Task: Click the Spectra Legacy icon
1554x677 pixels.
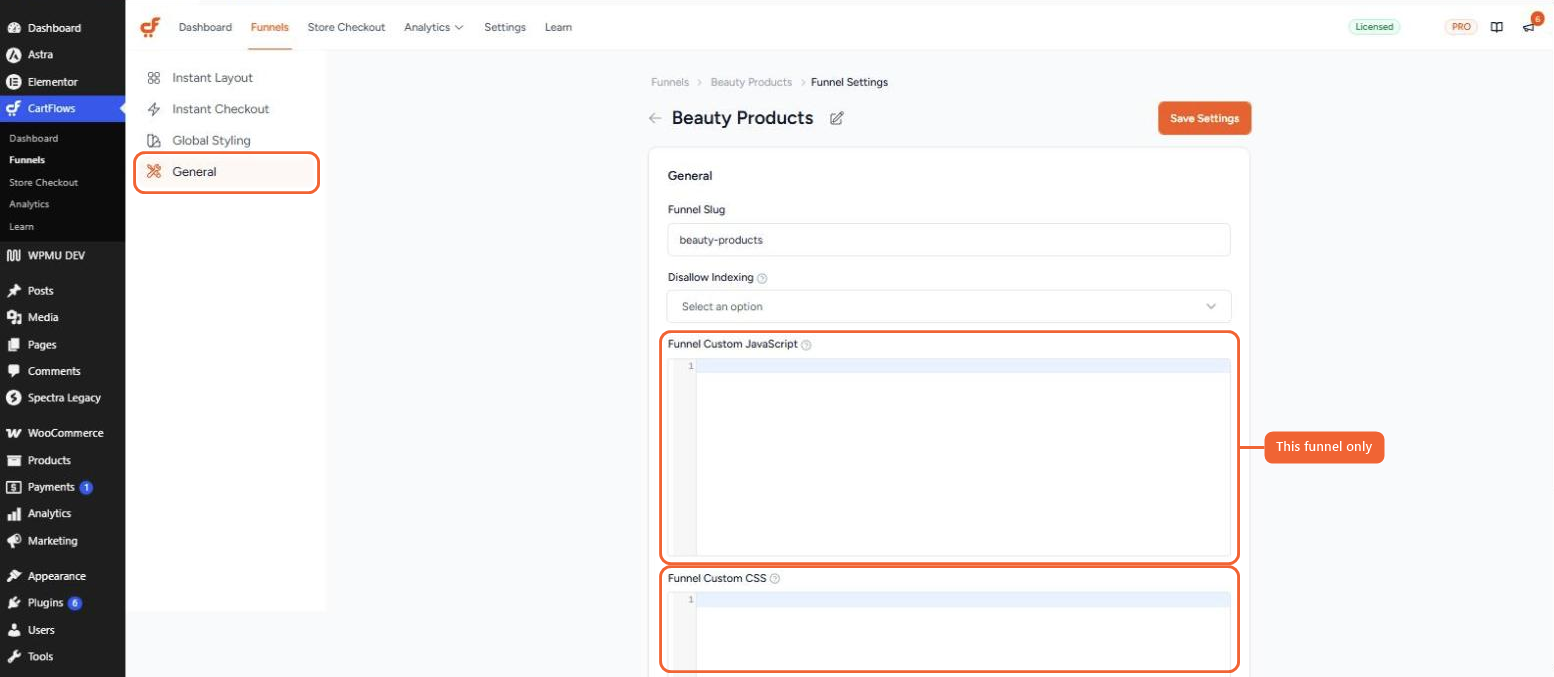Action: pyautogui.click(x=14, y=398)
